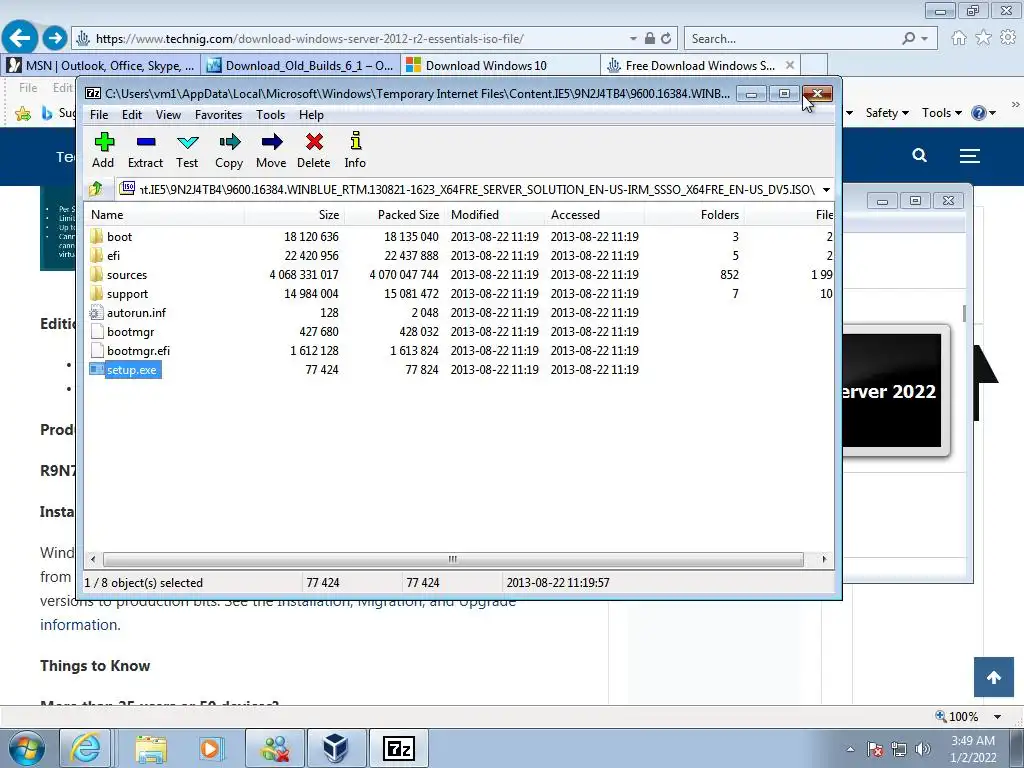Open the website hamburger menu
1024x768 pixels.
click(970, 155)
